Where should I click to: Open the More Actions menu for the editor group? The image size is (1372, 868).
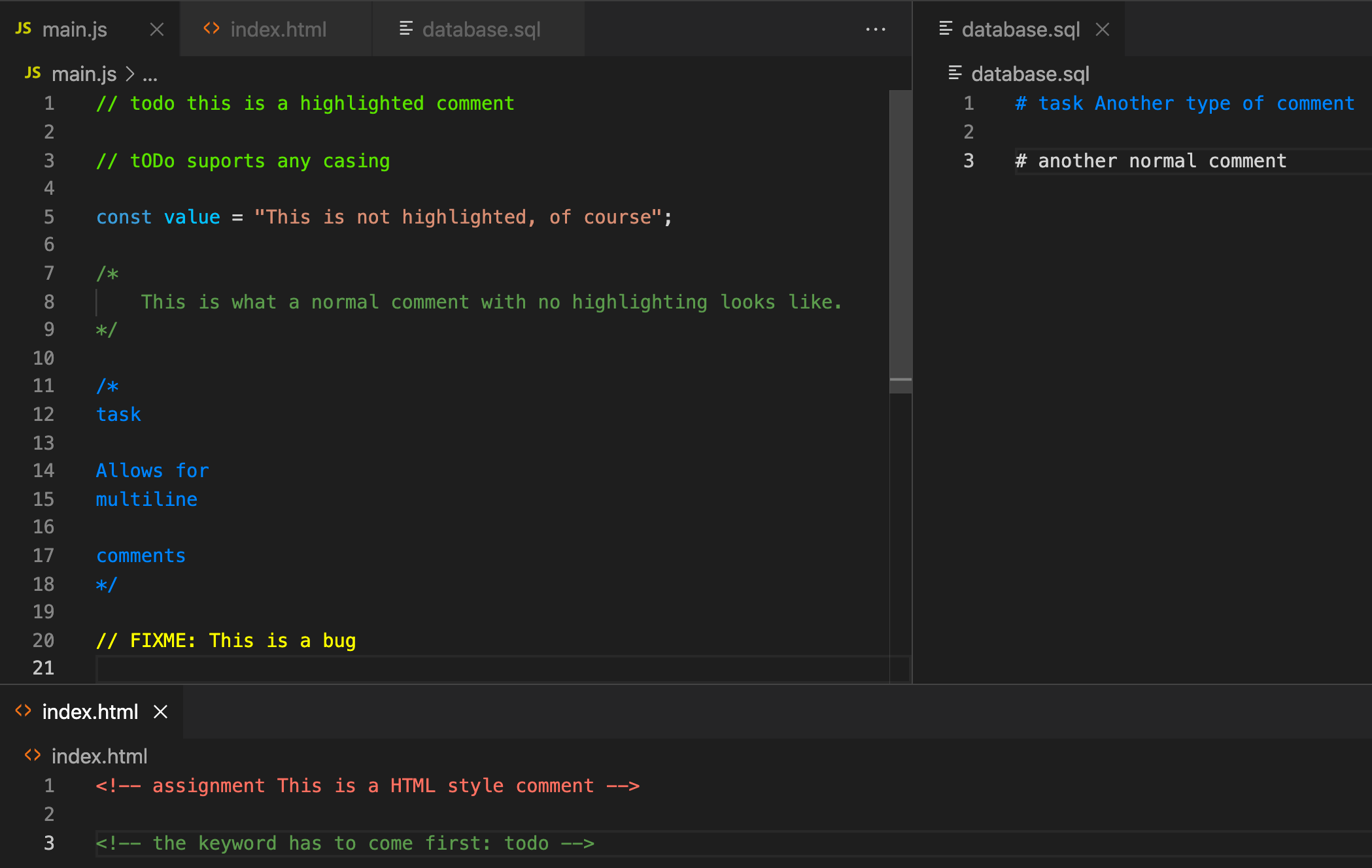pos(875,29)
